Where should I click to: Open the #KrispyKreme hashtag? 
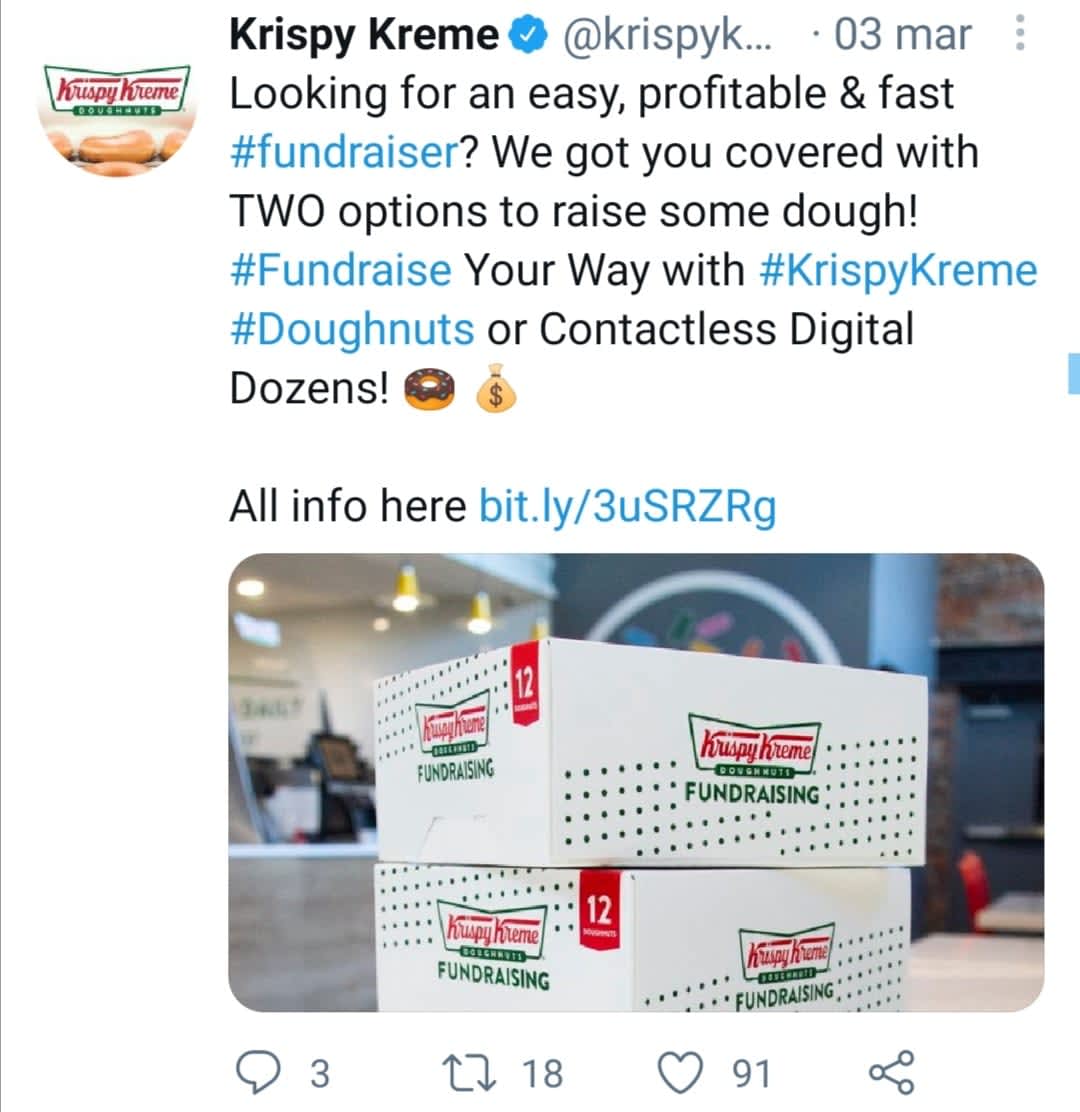(897, 270)
